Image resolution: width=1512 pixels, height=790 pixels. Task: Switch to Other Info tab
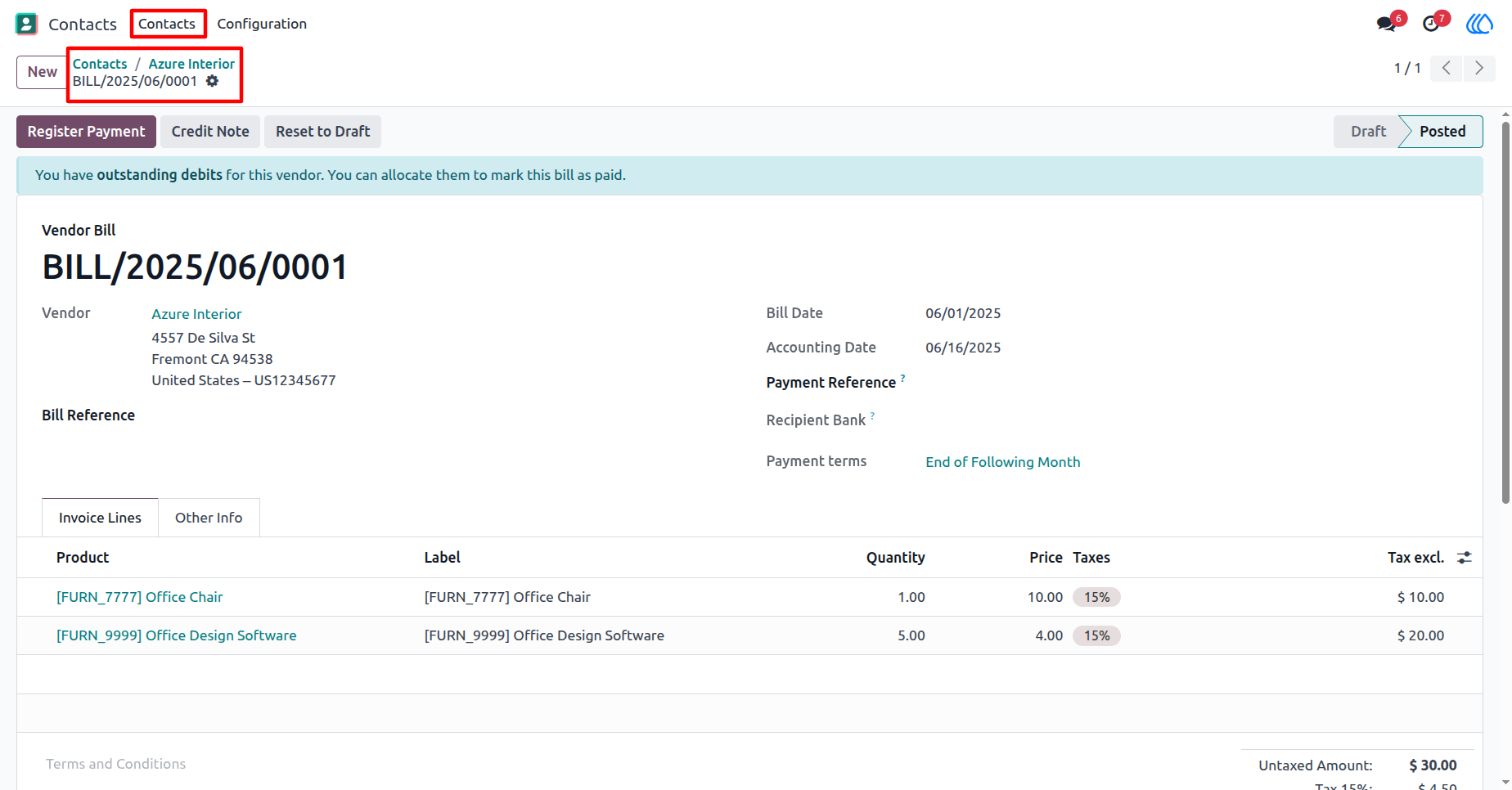tap(209, 518)
